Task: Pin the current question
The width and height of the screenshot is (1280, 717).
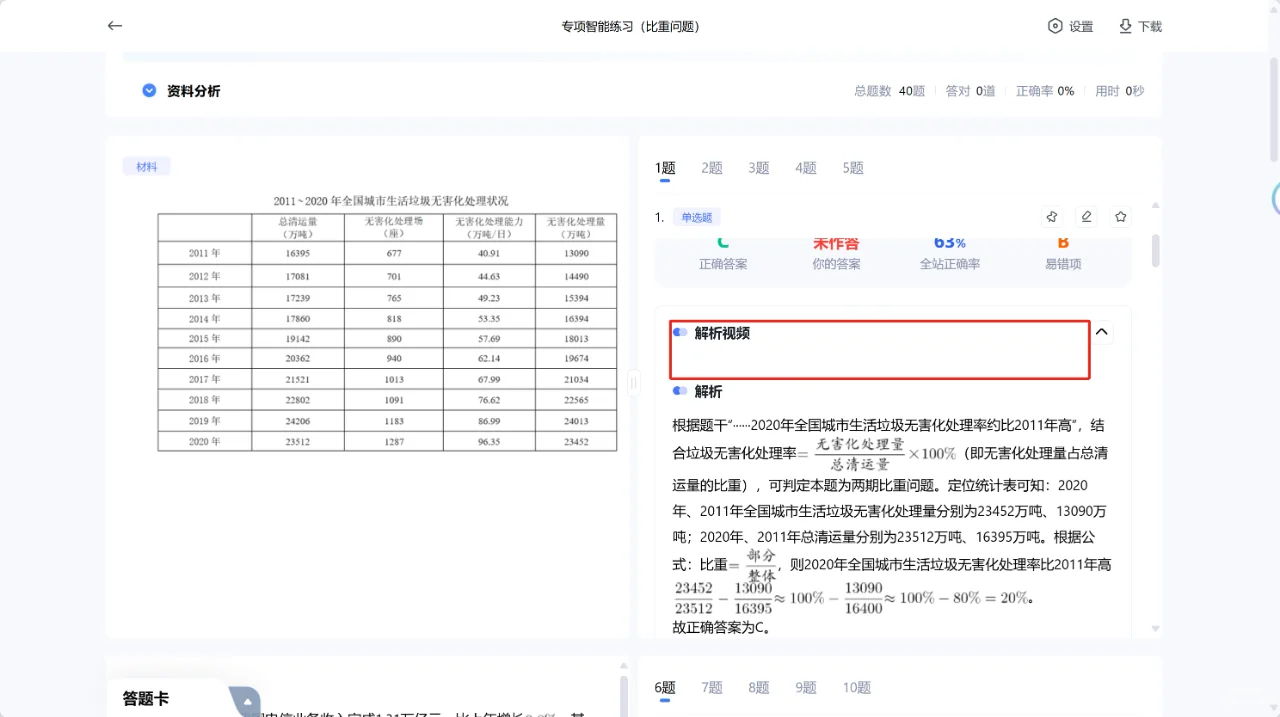Action: pos(1052,216)
